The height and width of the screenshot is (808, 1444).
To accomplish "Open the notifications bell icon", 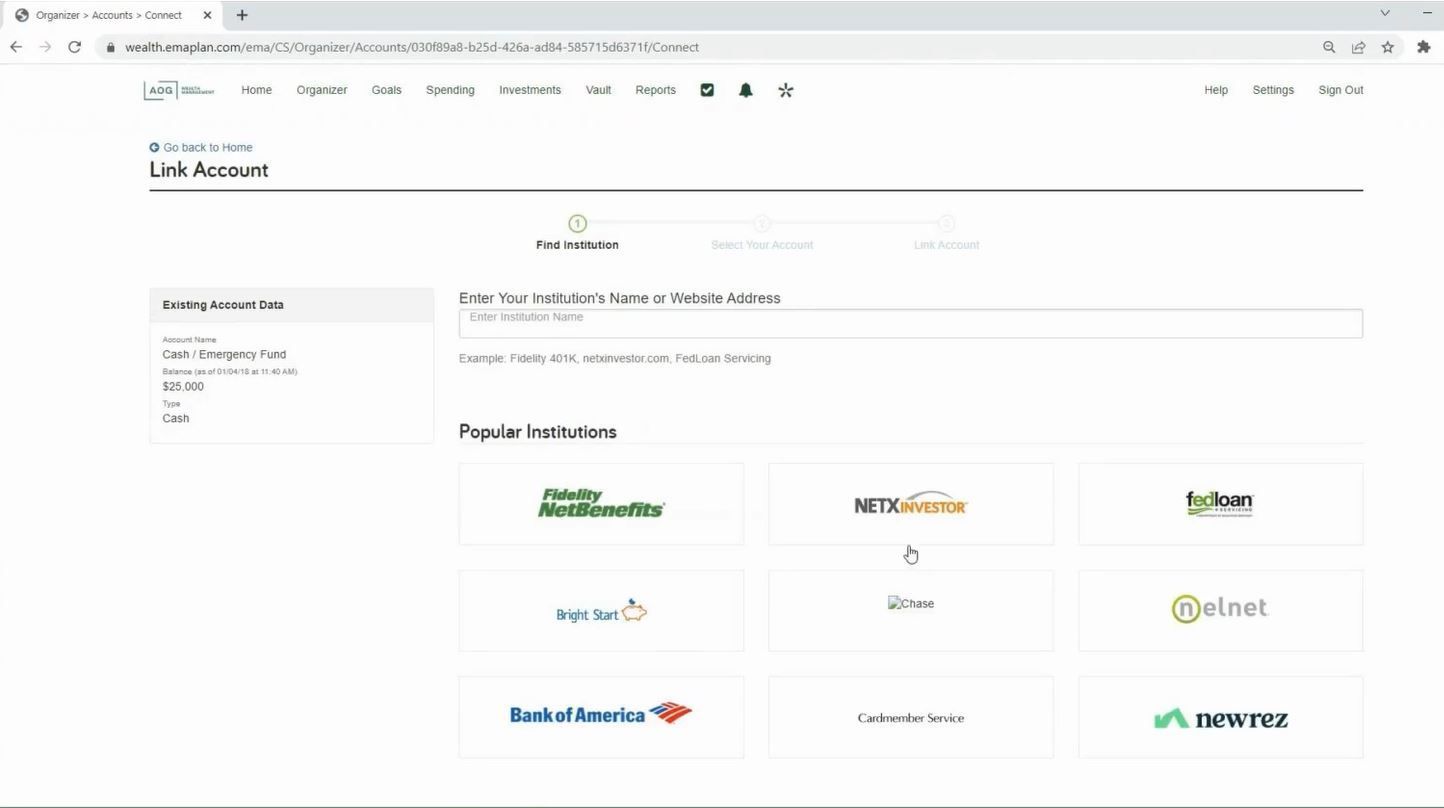I will [x=745, y=90].
